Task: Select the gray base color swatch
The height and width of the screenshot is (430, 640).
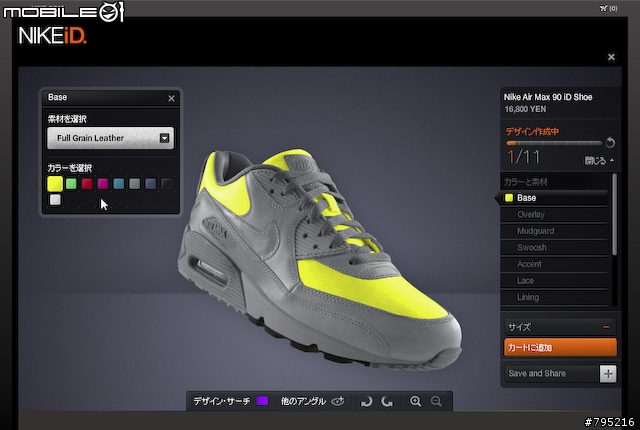Action: pos(135,184)
